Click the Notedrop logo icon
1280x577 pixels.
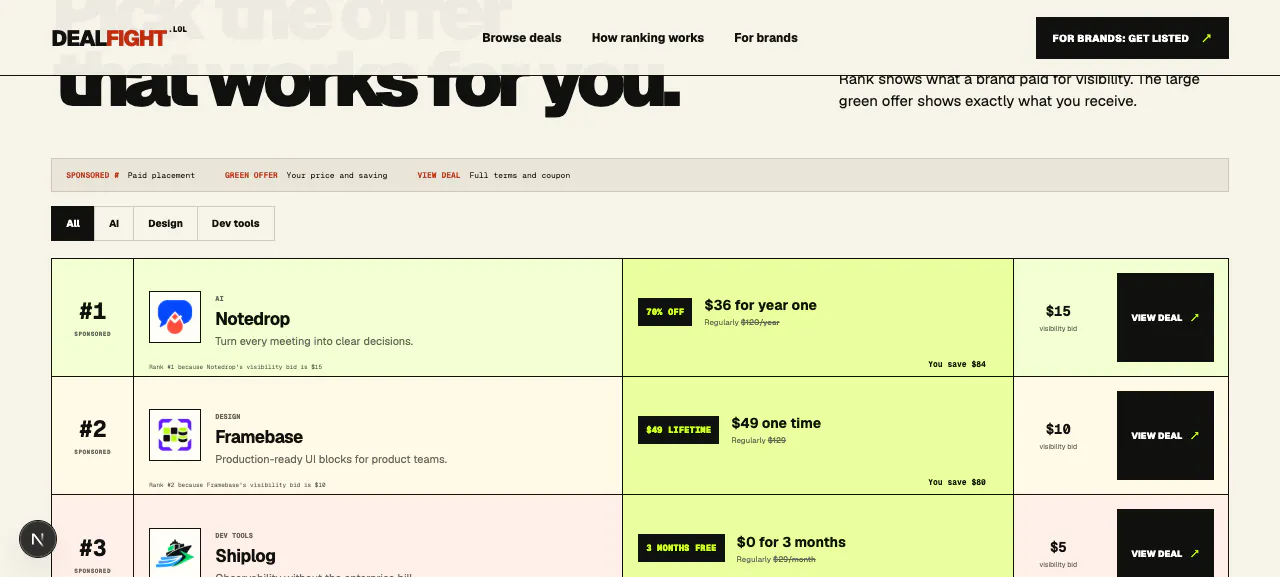tap(175, 317)
